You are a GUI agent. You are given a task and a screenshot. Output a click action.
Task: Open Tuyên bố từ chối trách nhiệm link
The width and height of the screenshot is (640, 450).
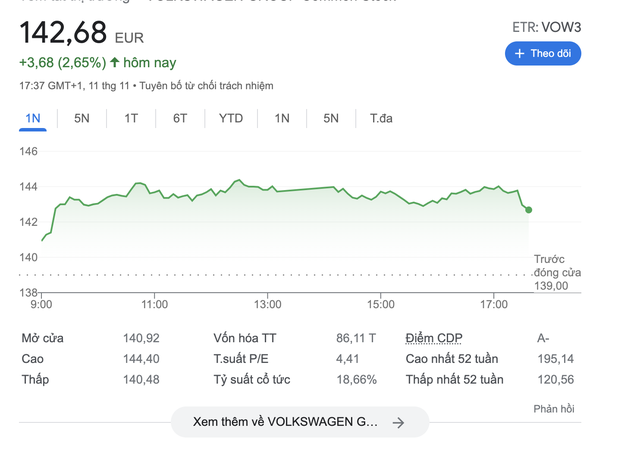point(192,86)
